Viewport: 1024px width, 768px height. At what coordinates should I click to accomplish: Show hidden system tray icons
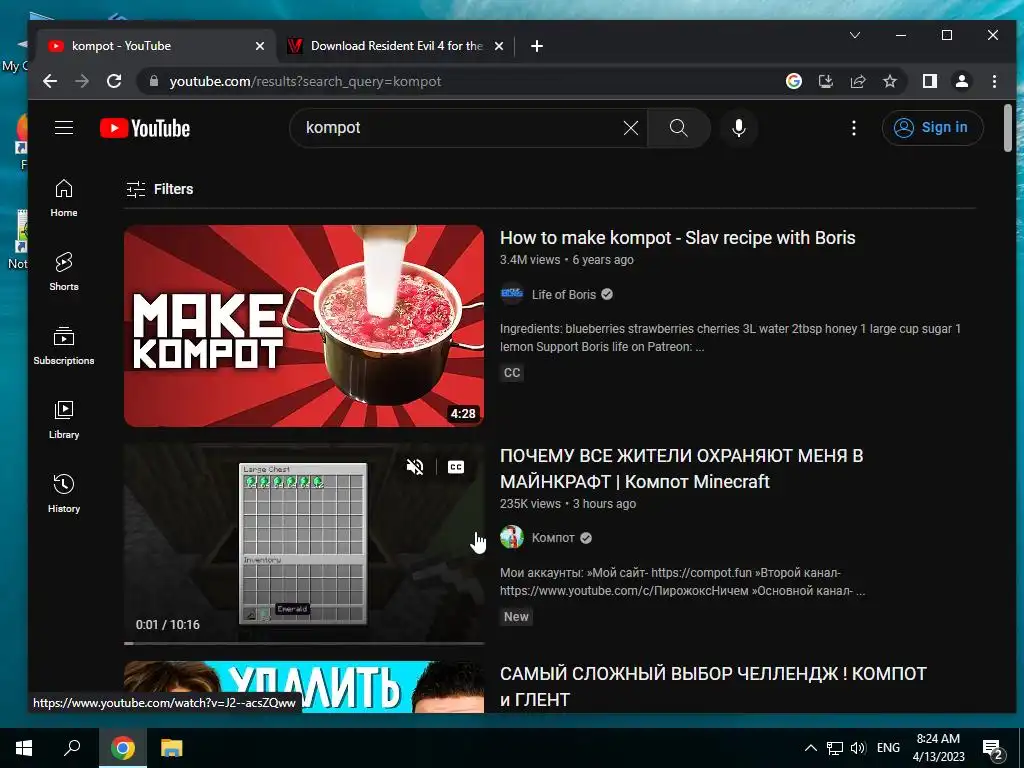810,748
